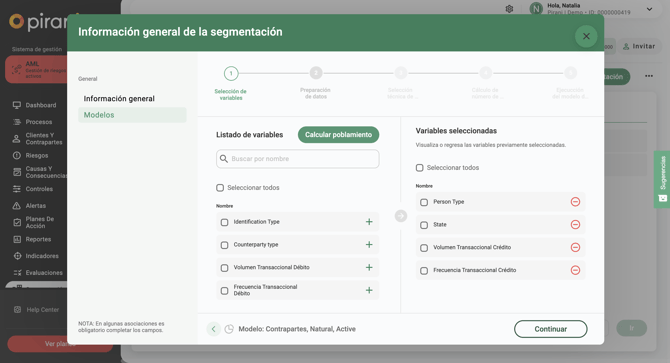Click the back chevron in footer

[213, 329]
